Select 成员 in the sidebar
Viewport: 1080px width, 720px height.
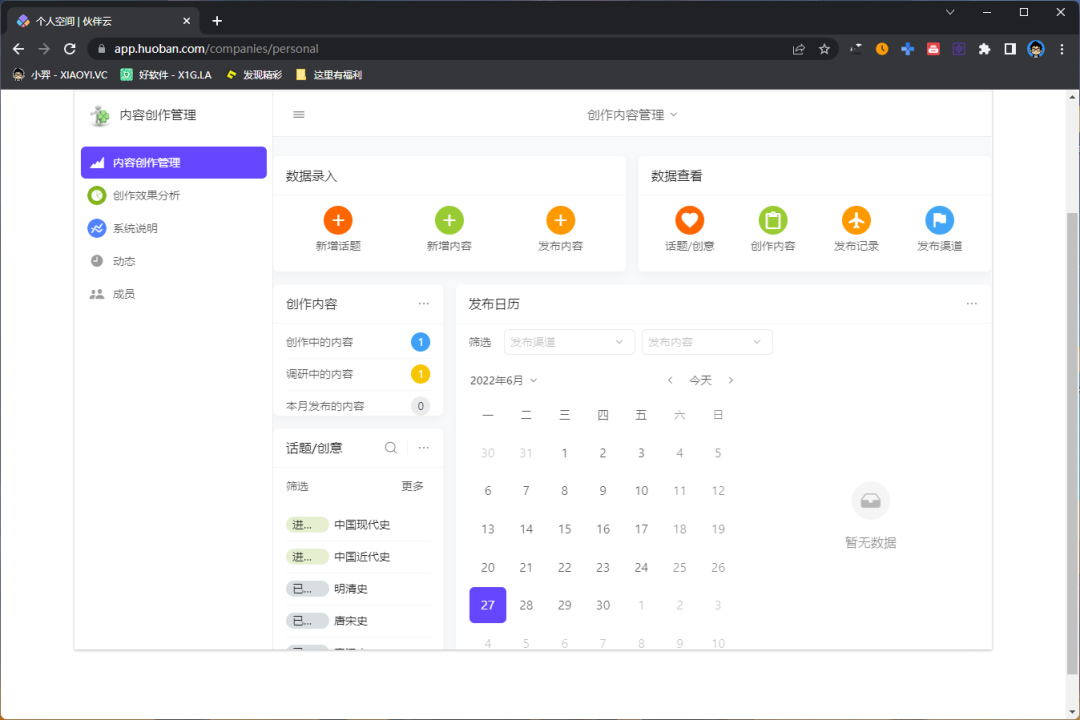pyautogui.click(x=123, y=292)
